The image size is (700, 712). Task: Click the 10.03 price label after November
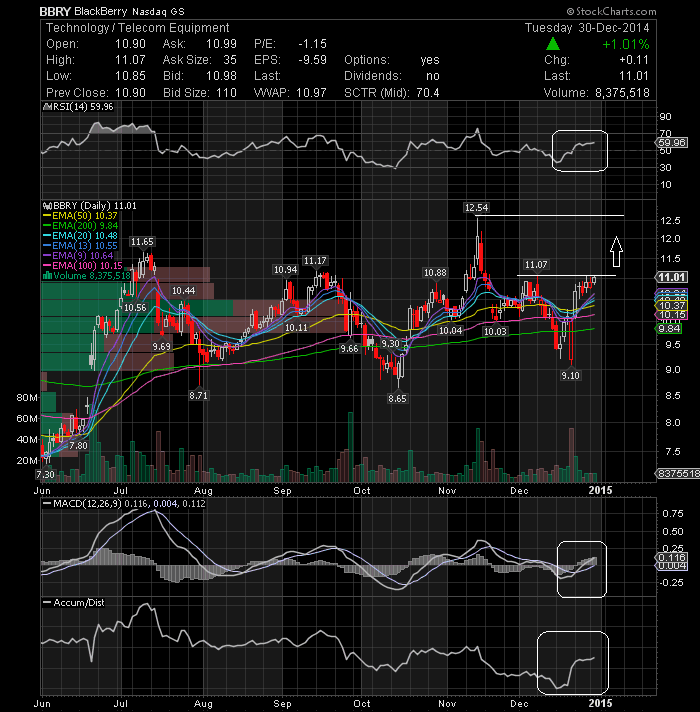(495, 331)
